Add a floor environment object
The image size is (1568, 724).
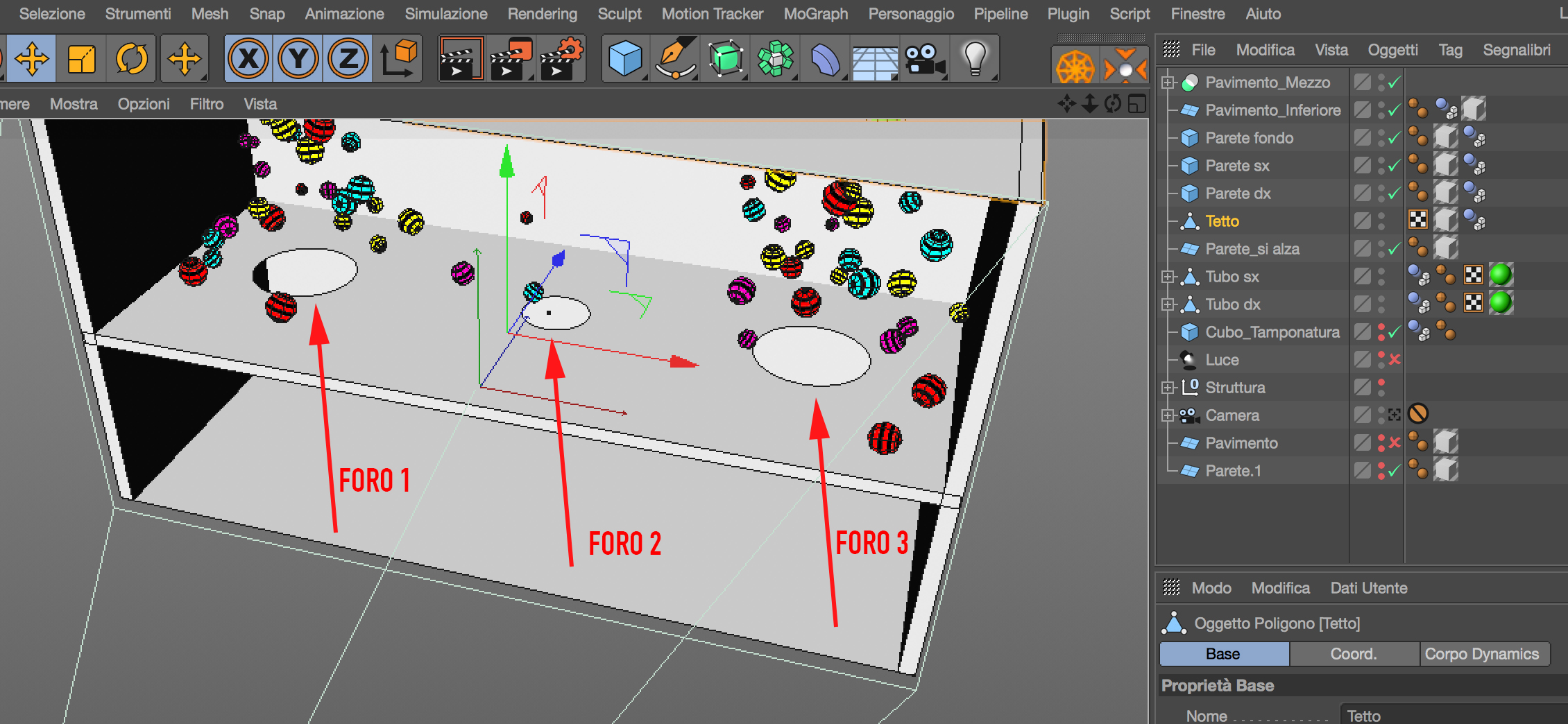[x=876, y=62]
